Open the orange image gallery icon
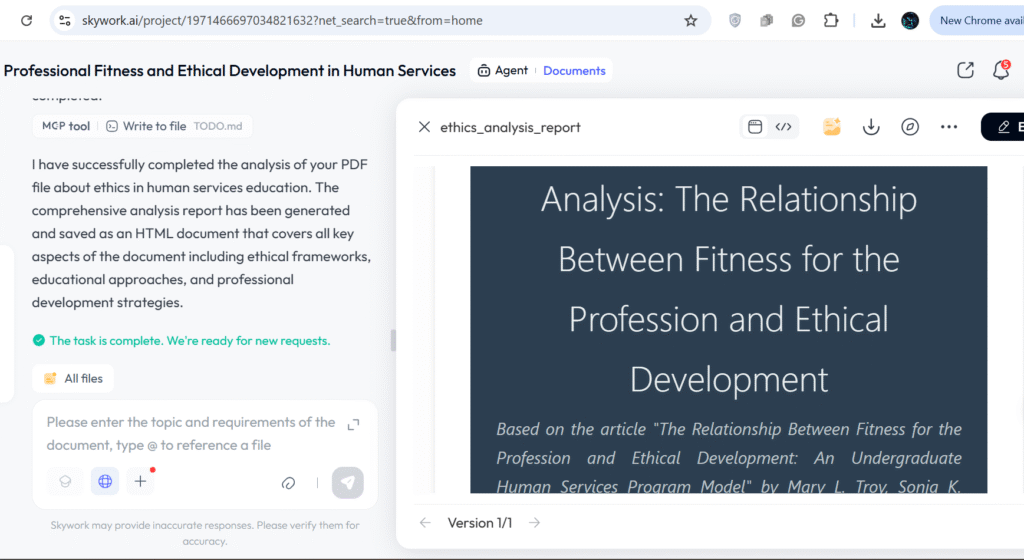 (831, 127)
